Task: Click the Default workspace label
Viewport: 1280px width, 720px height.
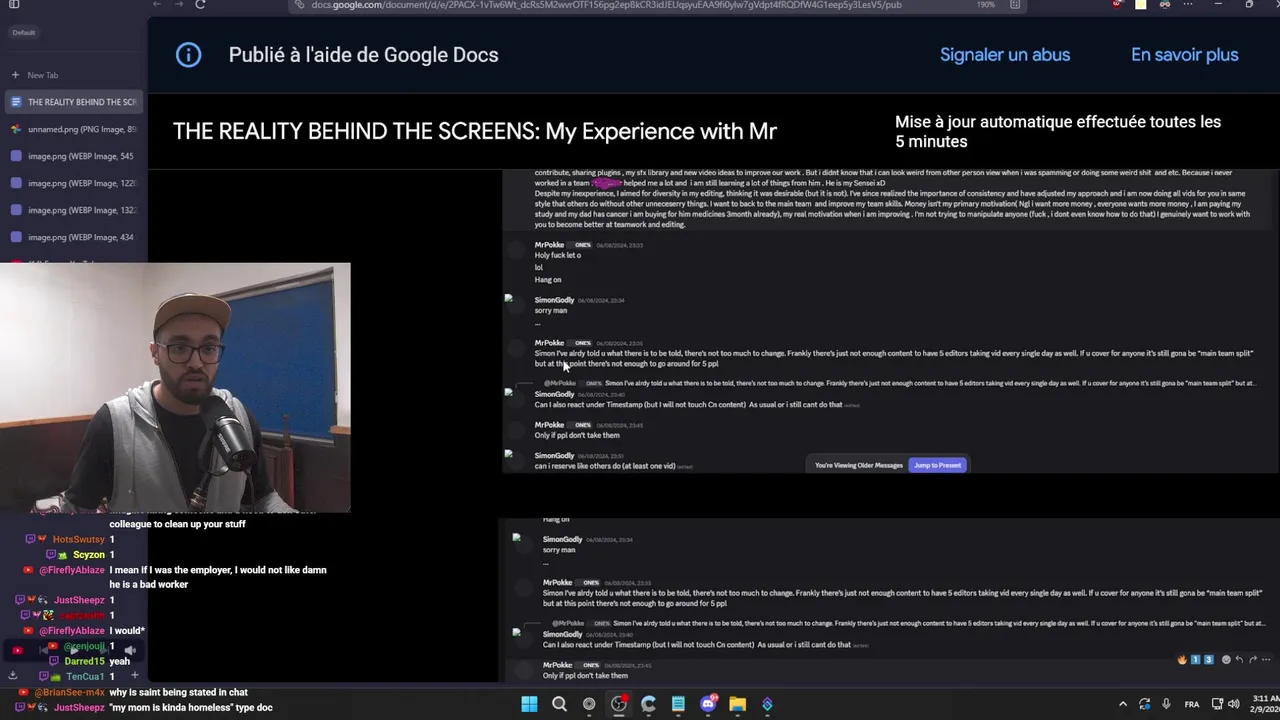Action: coord(24,32)
